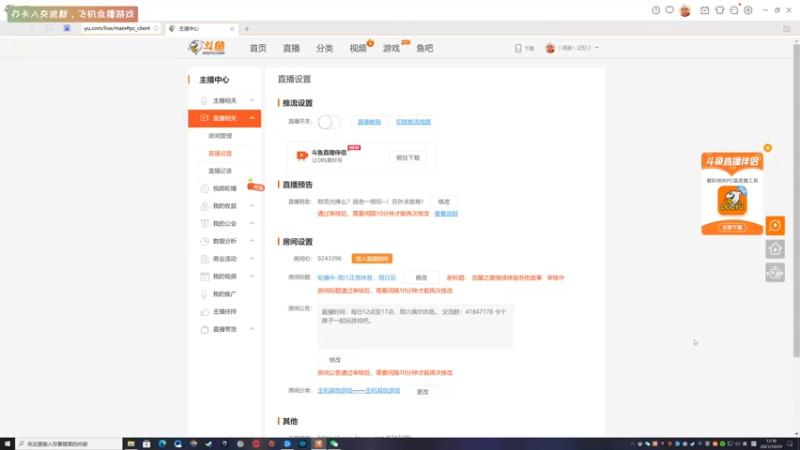
Task: Click the 下载 phone icon in the header
Action: 518,48
